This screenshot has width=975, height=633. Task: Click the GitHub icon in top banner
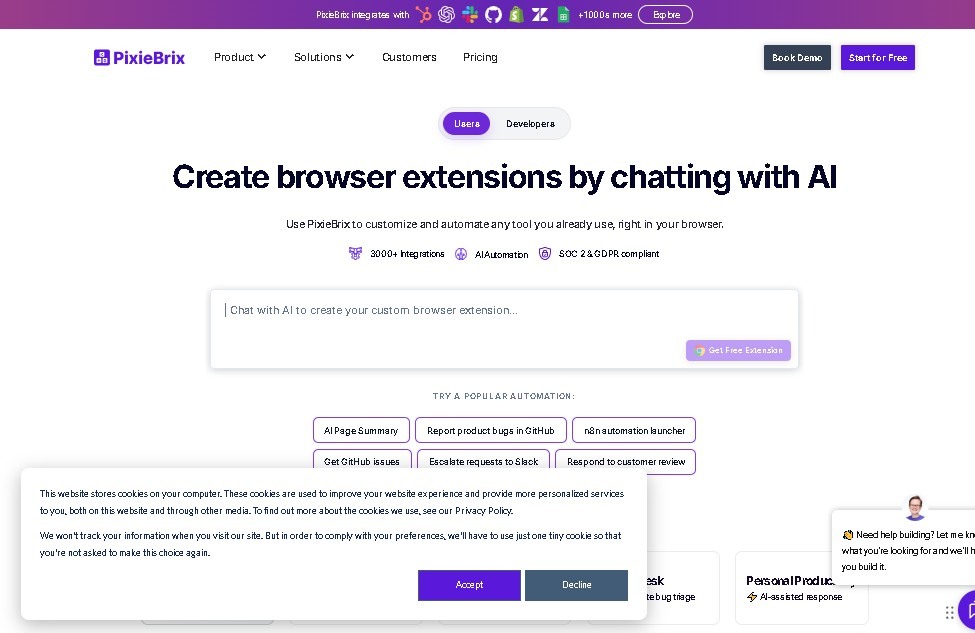pyautogui.click(x=493, y=14)
